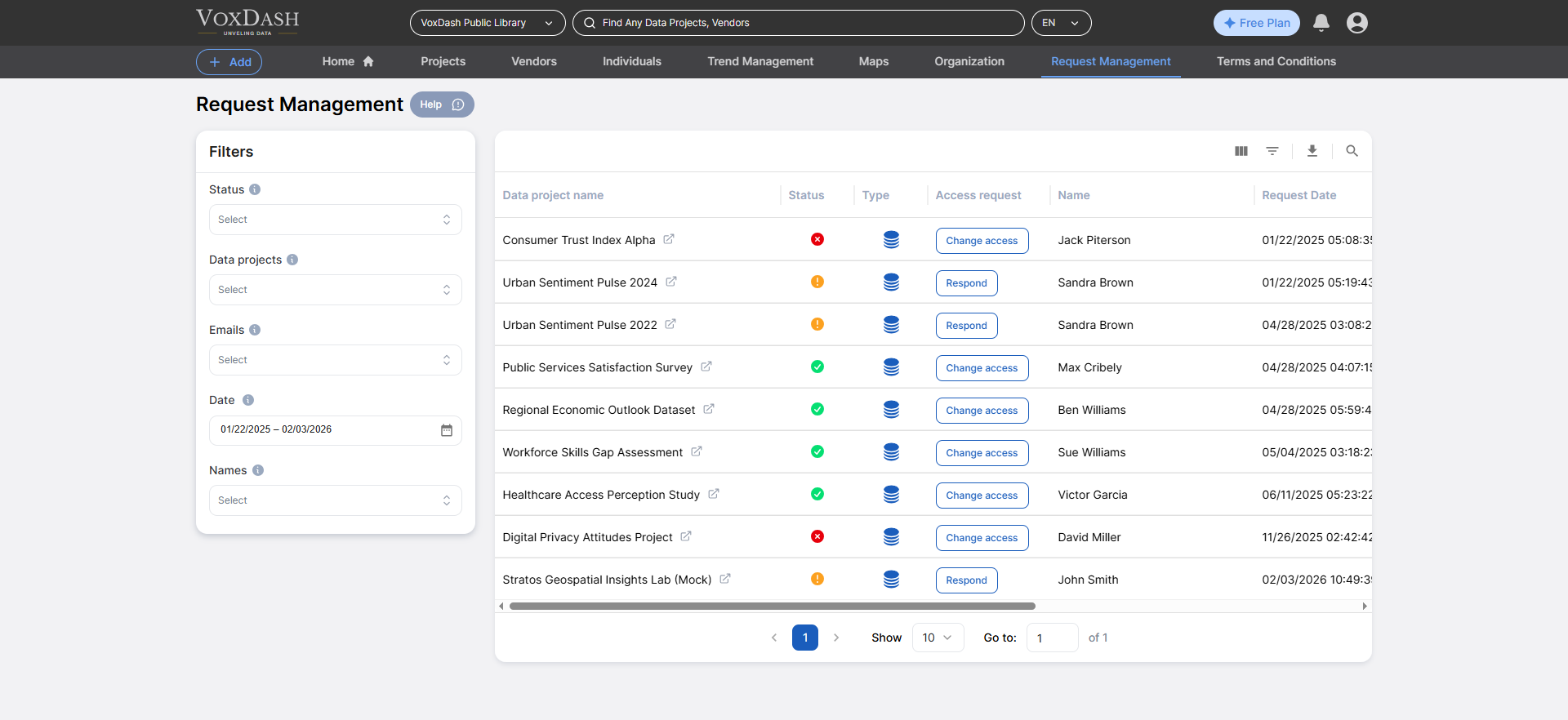Image resolution: width=1568 pixels, height=720 pixels.
Task: Click the table horizontal scrollbar thumb
Action: 773,606
